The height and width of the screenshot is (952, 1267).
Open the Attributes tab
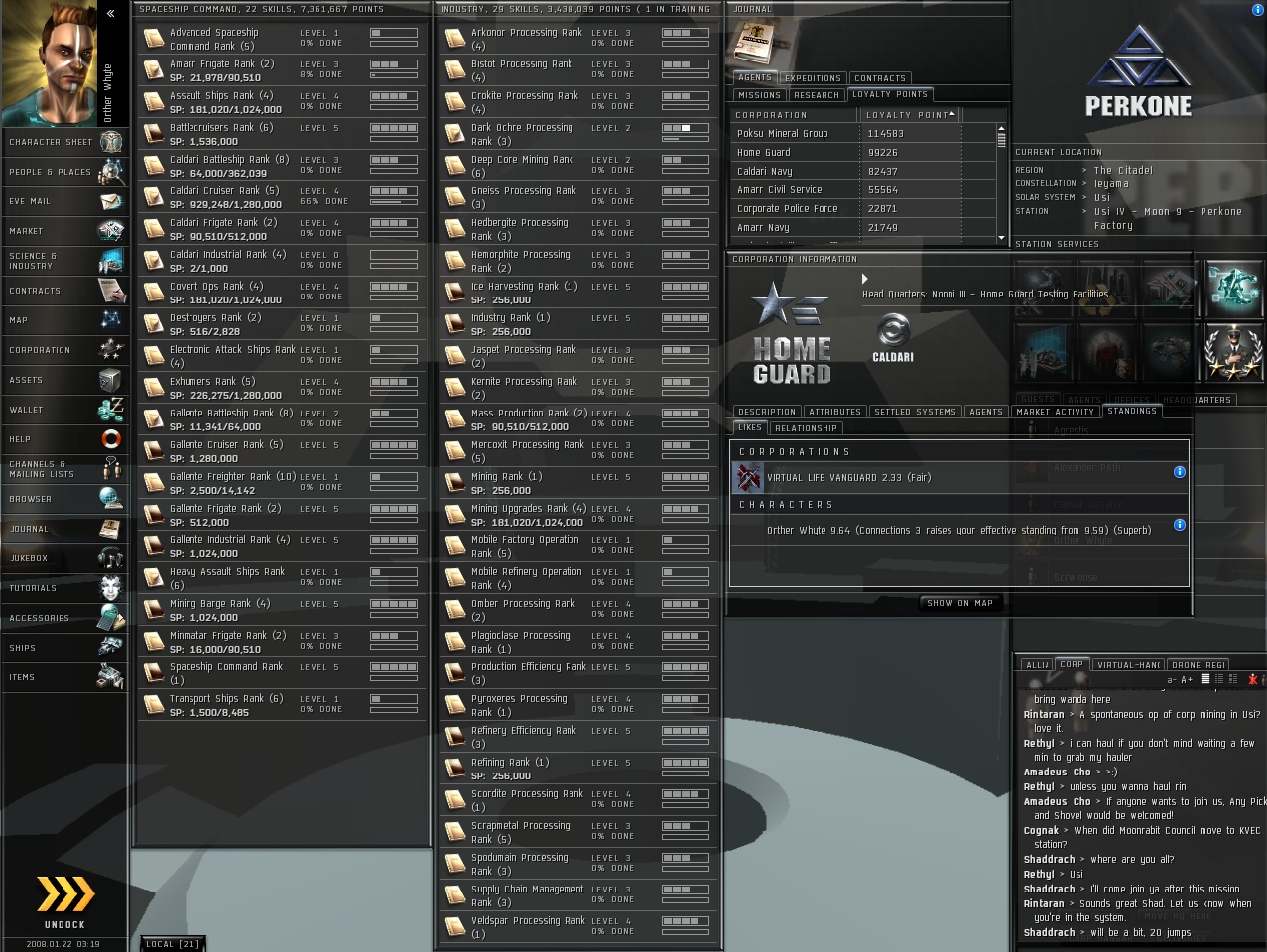[x=834, y=412]
